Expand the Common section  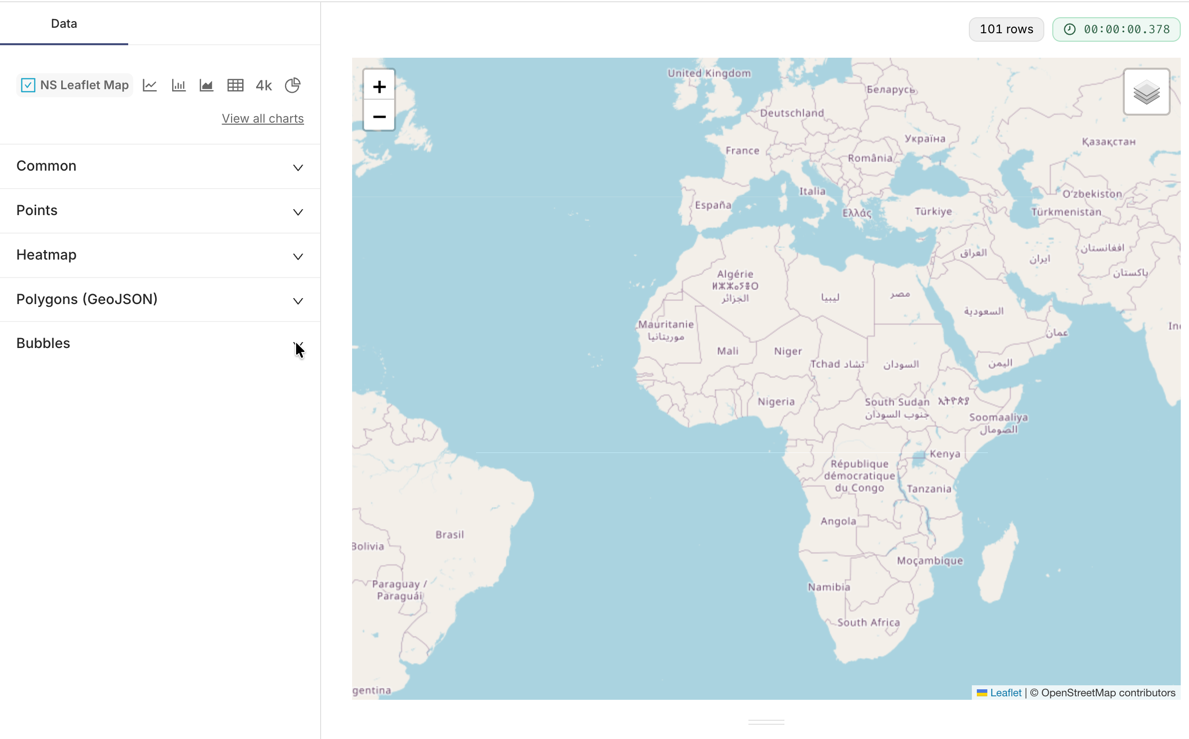160,166
